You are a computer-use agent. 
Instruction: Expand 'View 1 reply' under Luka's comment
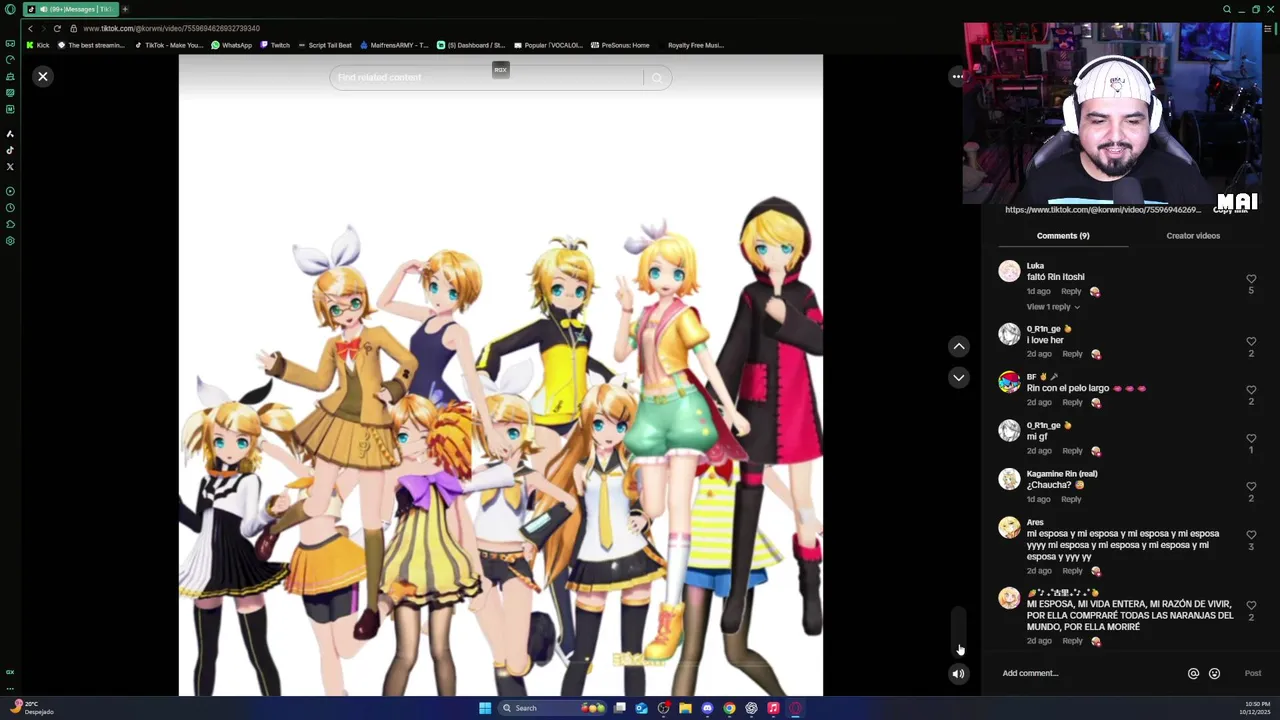[1053, 307]
